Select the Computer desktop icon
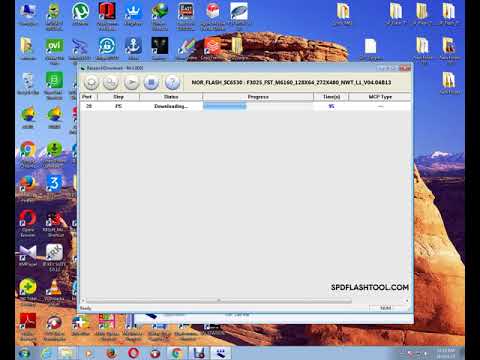The image size is (480, 360). (x=28, y=14)
